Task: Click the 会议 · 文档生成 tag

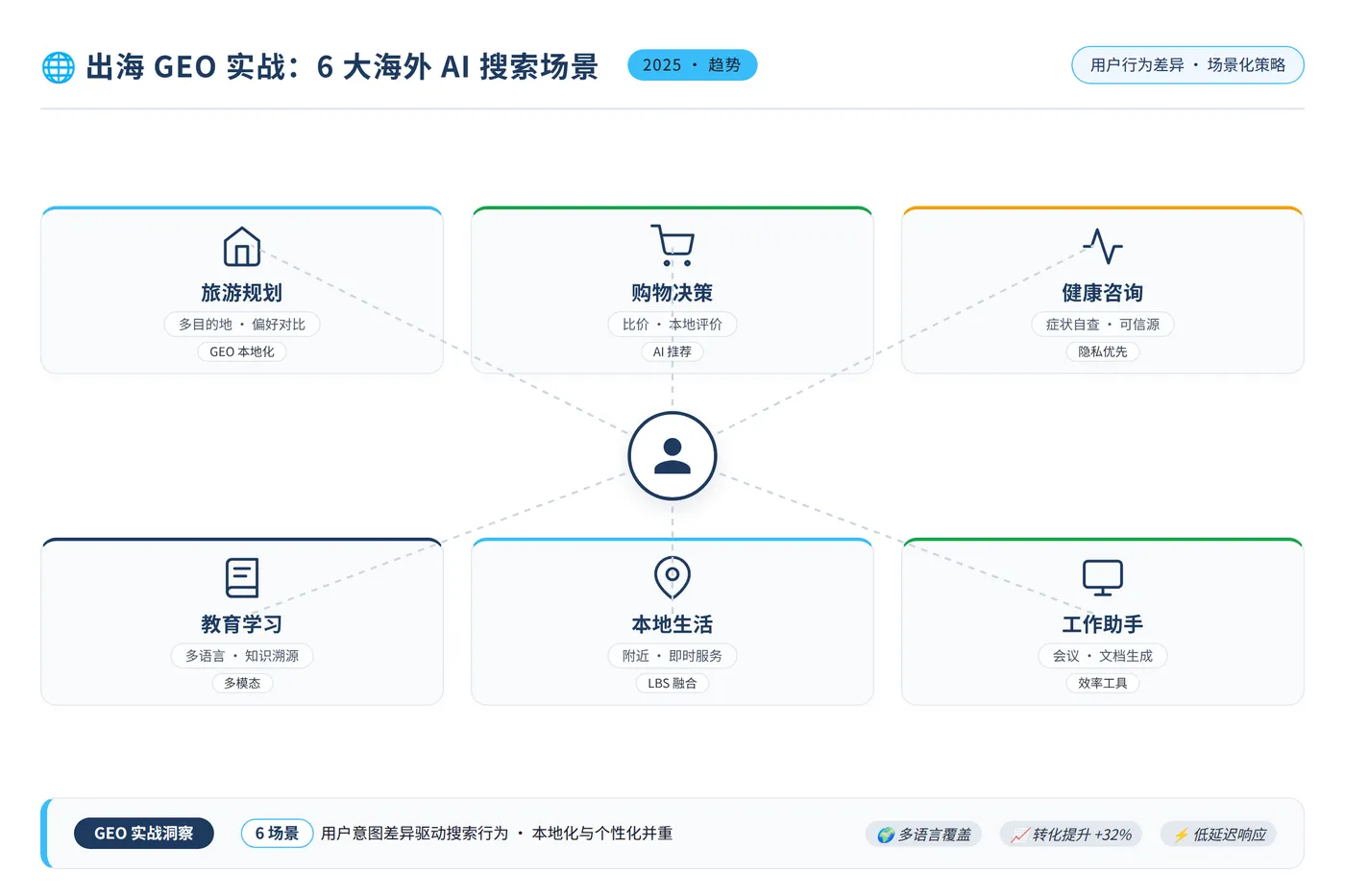Action: (1103, 656)
